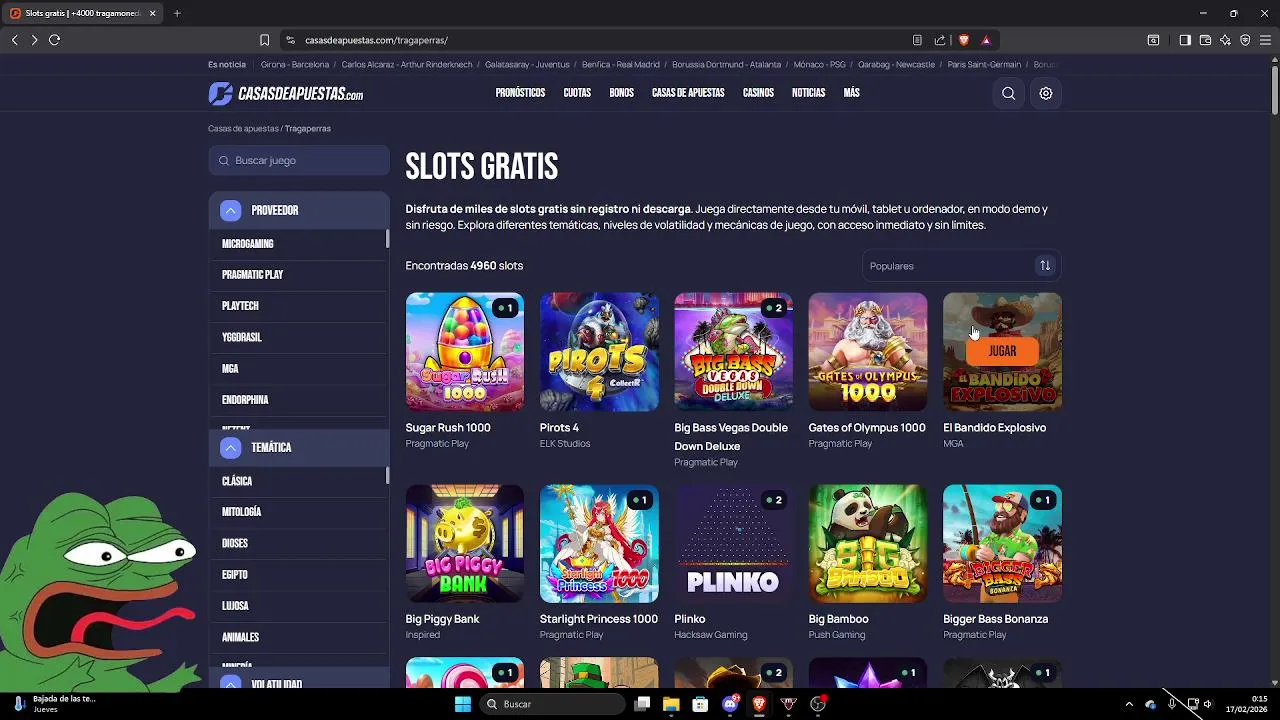
Task: Go back using the browser back arrow
Action: click(15, 40)
